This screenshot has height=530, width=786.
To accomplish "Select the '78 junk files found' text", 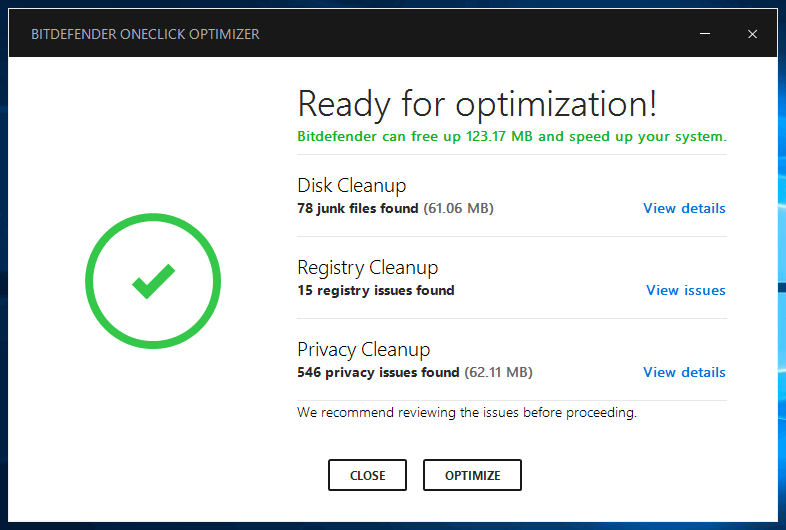I will pos(357,209).
